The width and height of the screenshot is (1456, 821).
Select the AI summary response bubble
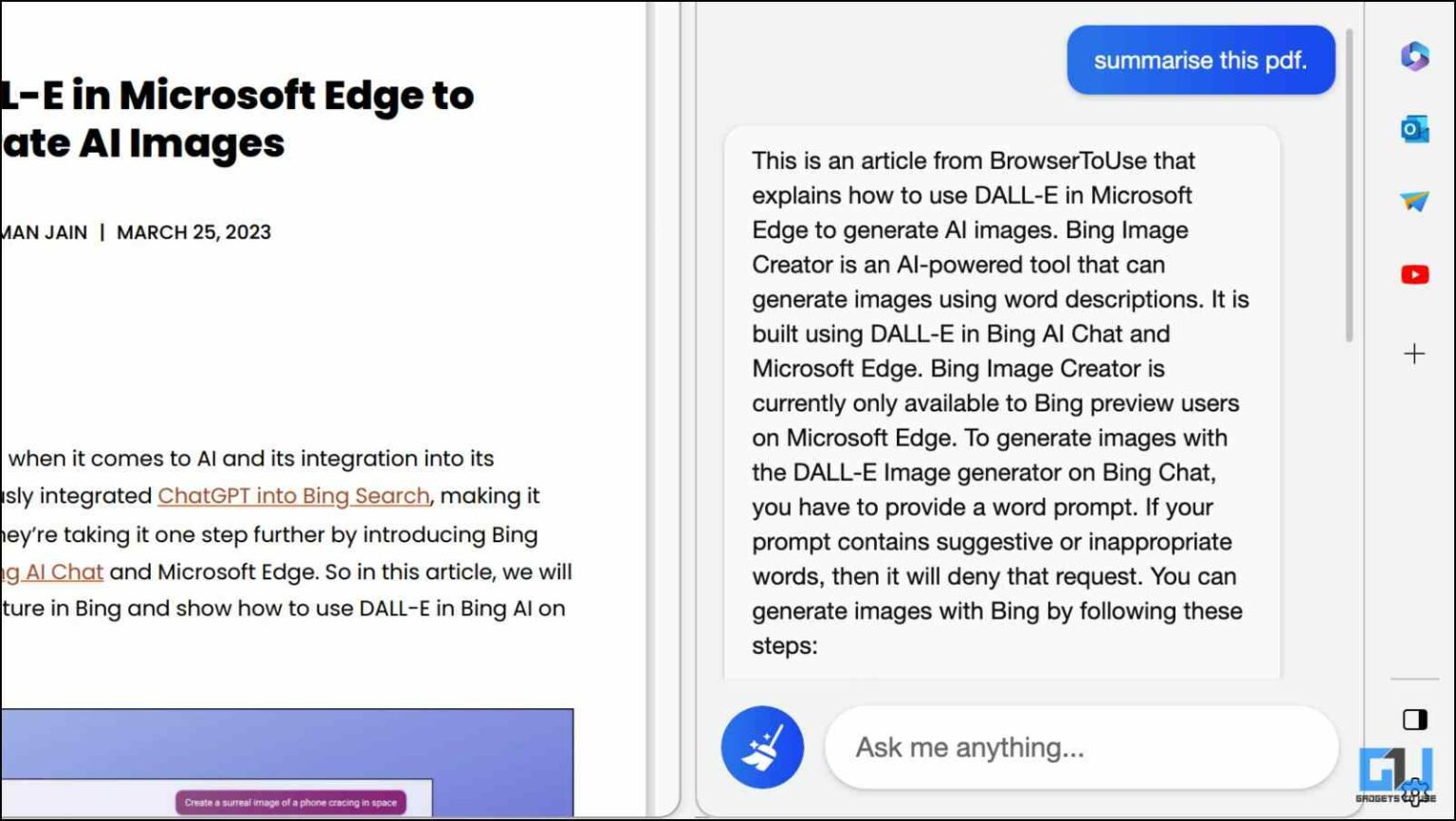point(1000,403)
